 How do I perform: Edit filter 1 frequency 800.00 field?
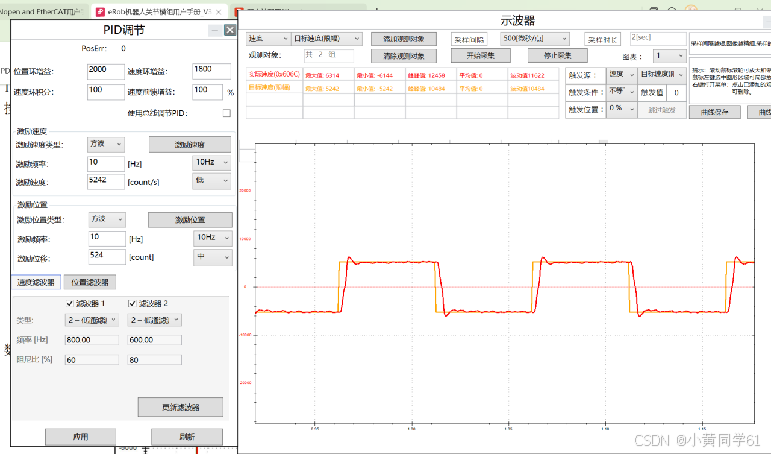[91, 340]
